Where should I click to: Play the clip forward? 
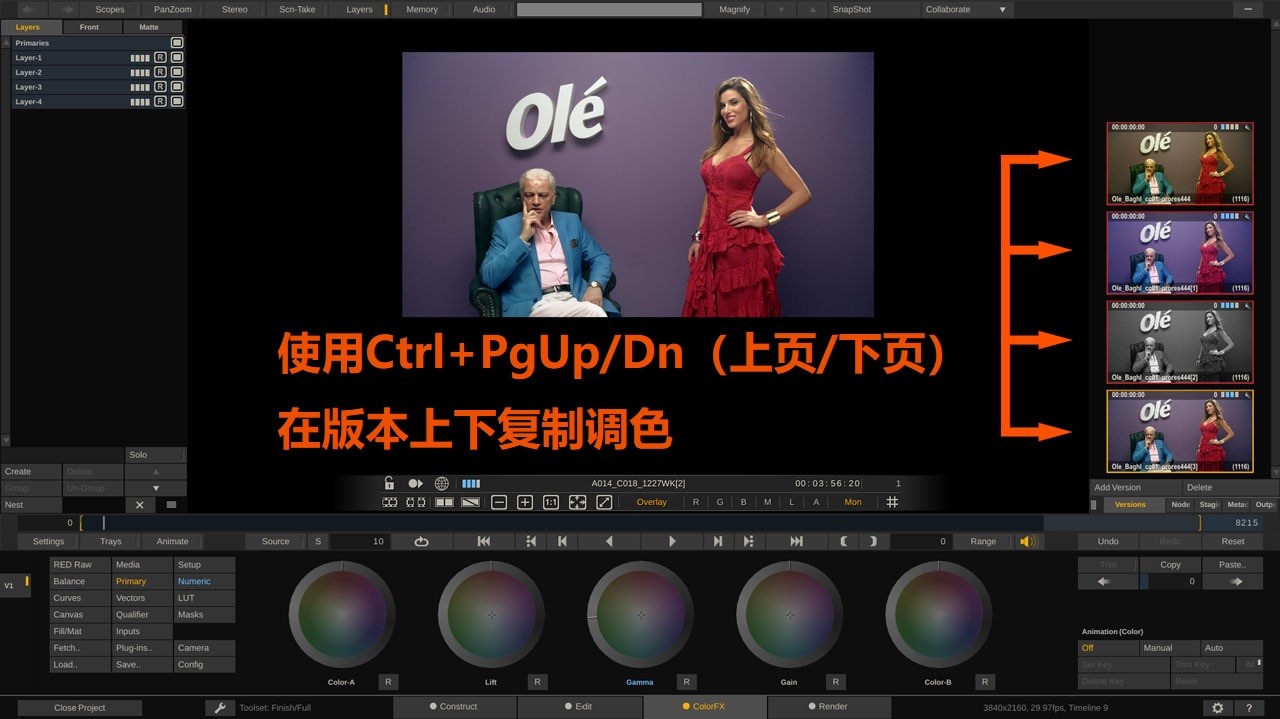(x=672, y=541)
